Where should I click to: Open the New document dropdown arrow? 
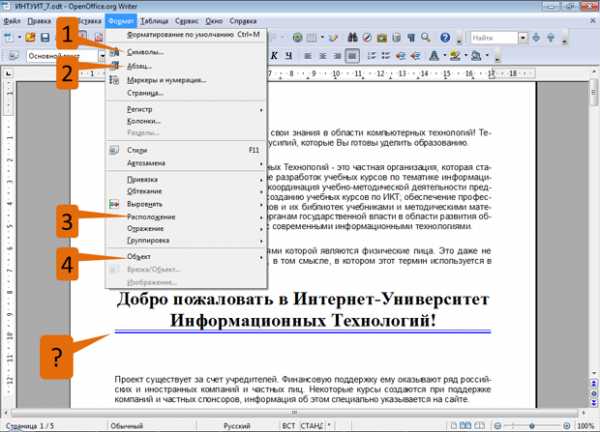coord(19,37)
